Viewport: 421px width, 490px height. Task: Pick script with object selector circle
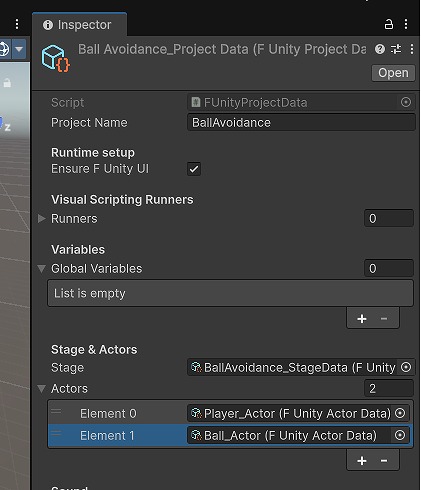406,102
